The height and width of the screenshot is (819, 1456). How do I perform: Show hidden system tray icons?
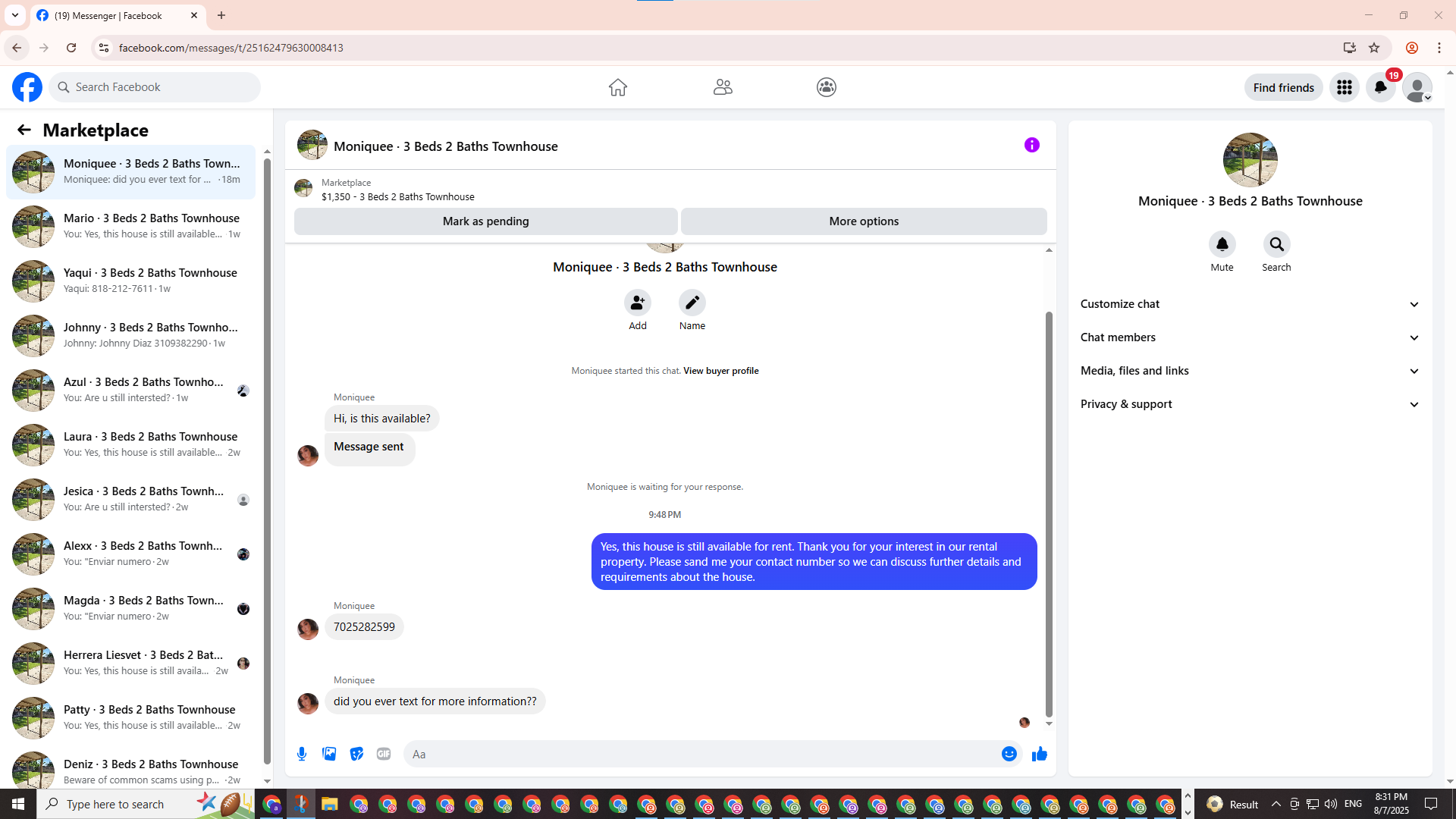(x=1276, y=804)
